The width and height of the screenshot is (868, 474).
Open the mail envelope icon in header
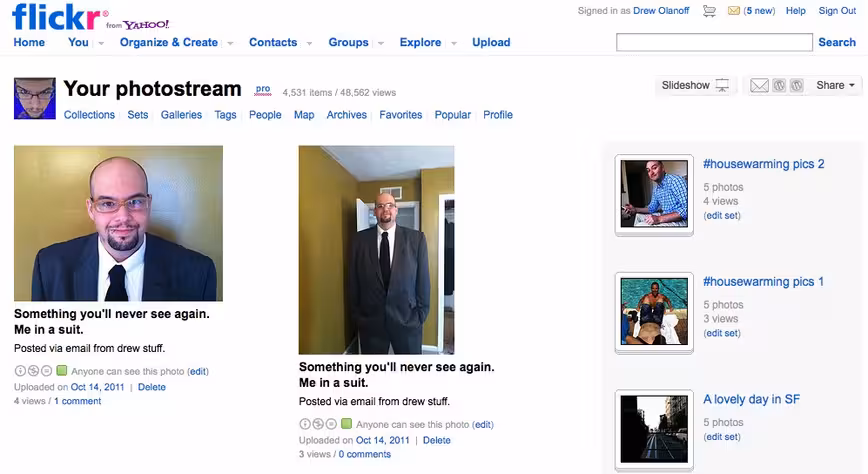click(734, 11)
